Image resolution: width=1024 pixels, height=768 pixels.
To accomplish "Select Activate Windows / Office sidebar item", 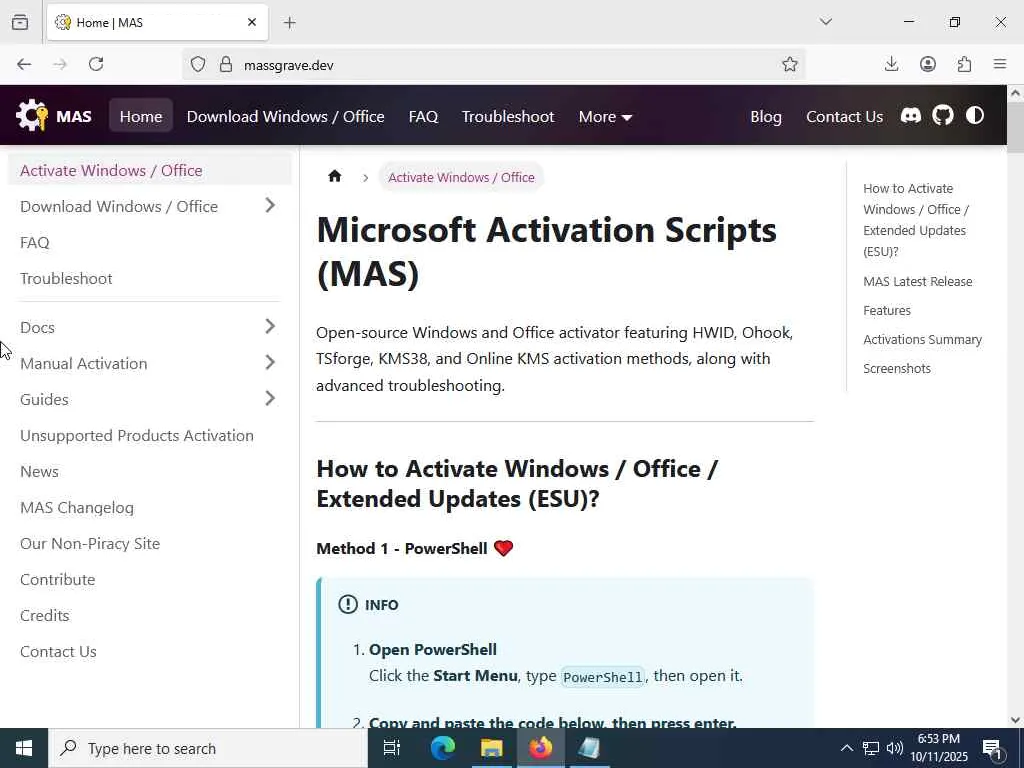I will pyautogui.click(x=150, y=170).
